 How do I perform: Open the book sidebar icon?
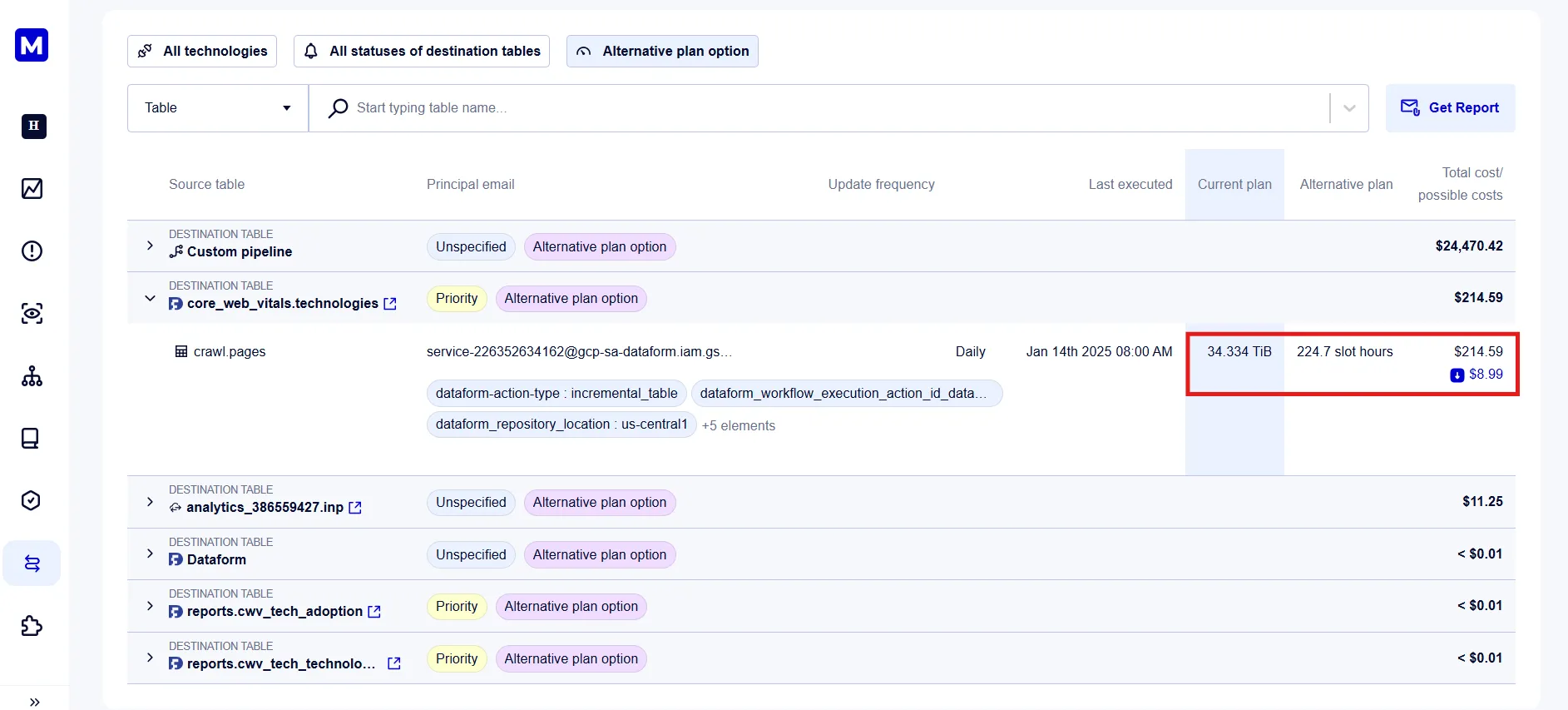32,439
